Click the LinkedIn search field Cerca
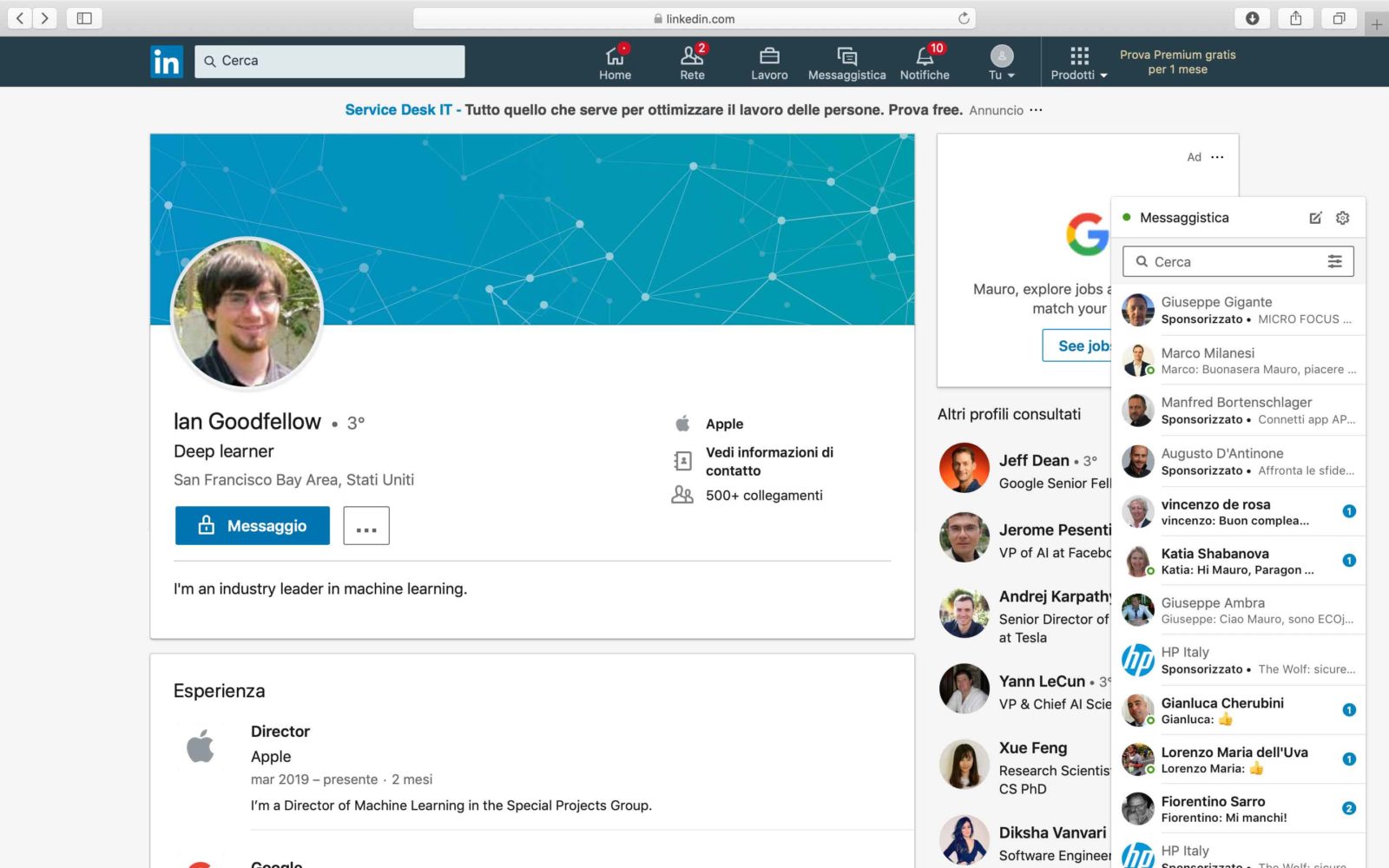Image resolution: width=1389 pixels, height=868 pixels. tap(330, 62)
